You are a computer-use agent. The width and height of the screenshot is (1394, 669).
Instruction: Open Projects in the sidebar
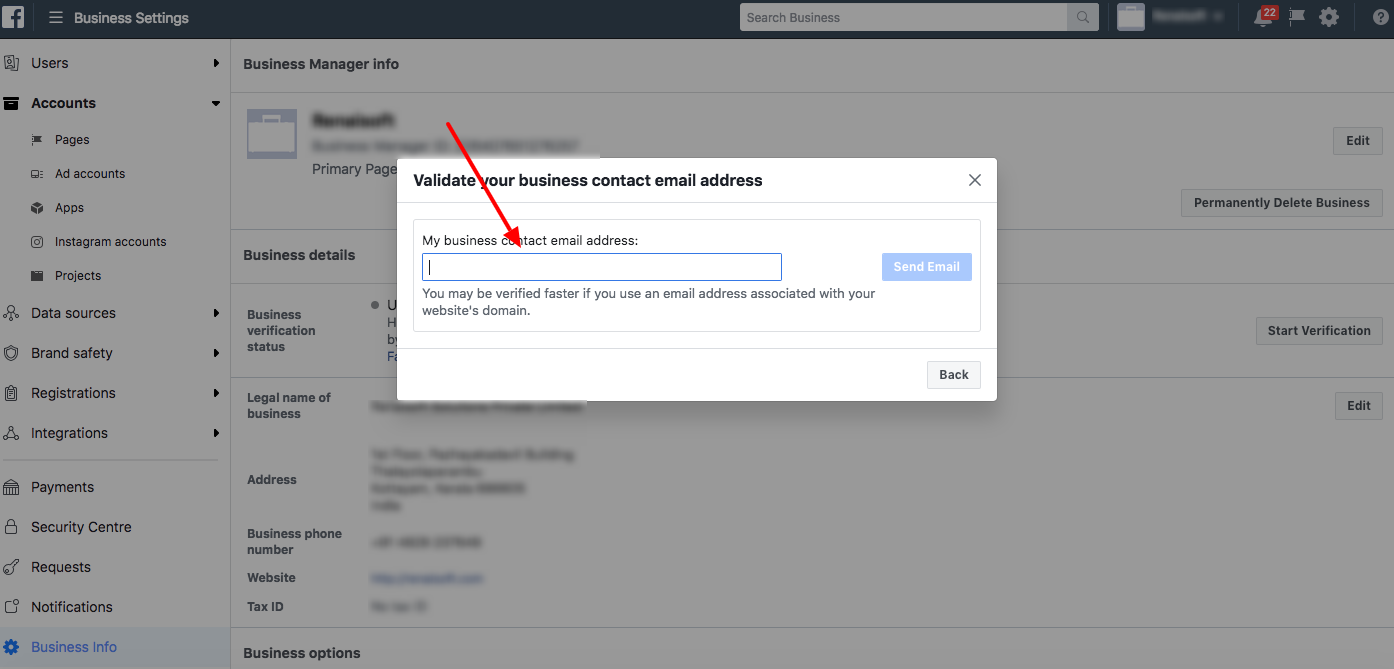coord(78,276)
